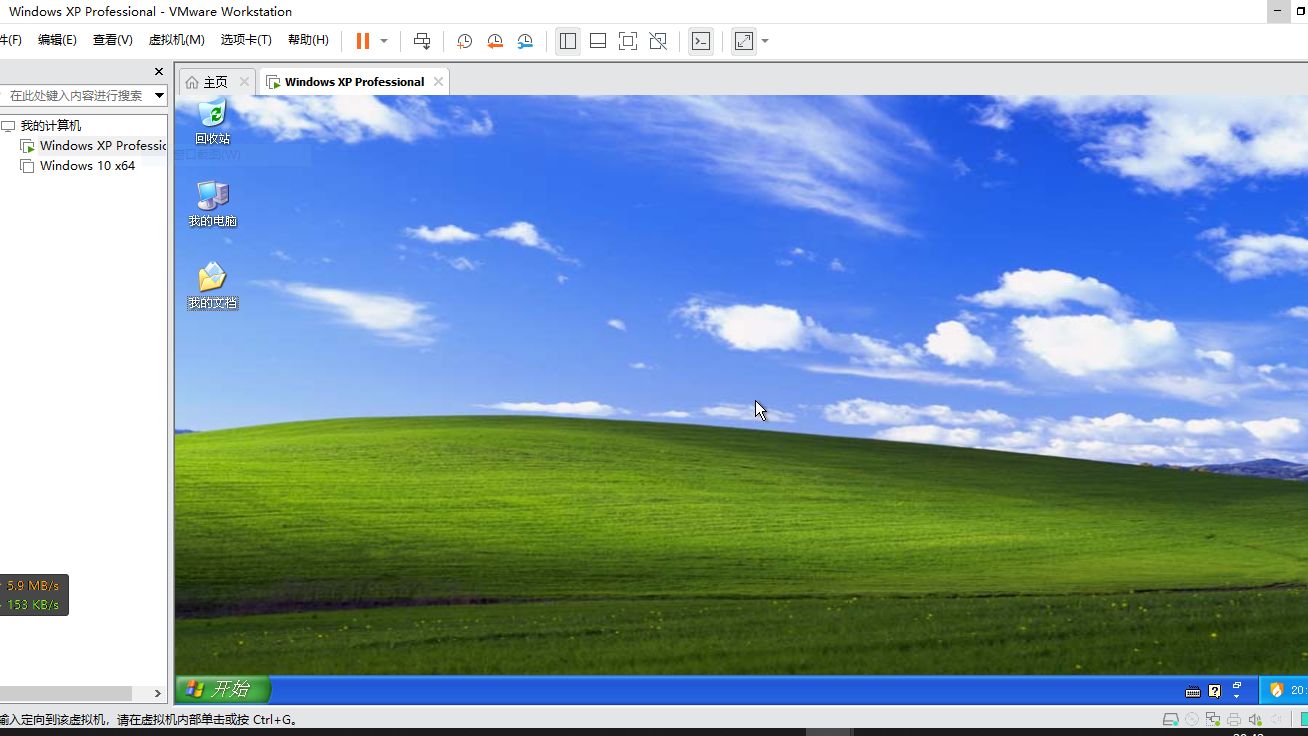Open the 编辑(E) menu

57,40
